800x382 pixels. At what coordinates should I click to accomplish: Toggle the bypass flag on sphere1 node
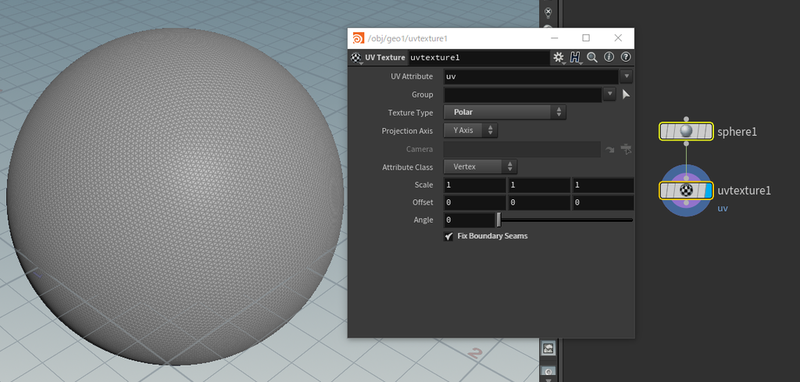664,132
